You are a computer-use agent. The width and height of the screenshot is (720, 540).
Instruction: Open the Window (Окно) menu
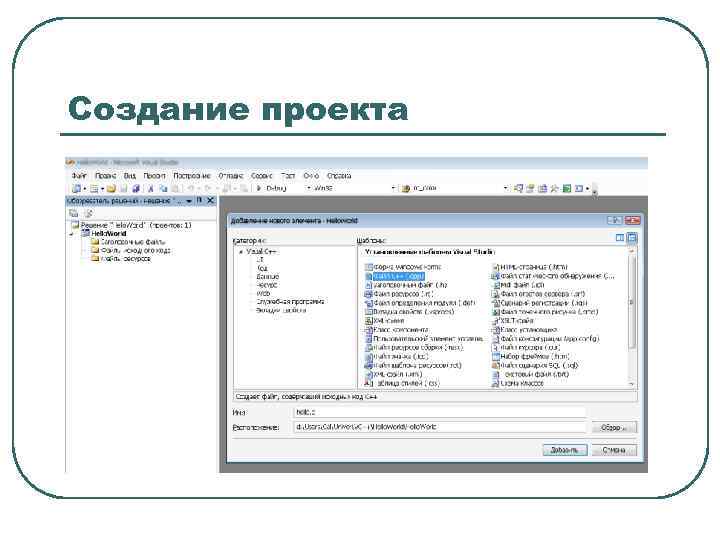tap(311, 176)
